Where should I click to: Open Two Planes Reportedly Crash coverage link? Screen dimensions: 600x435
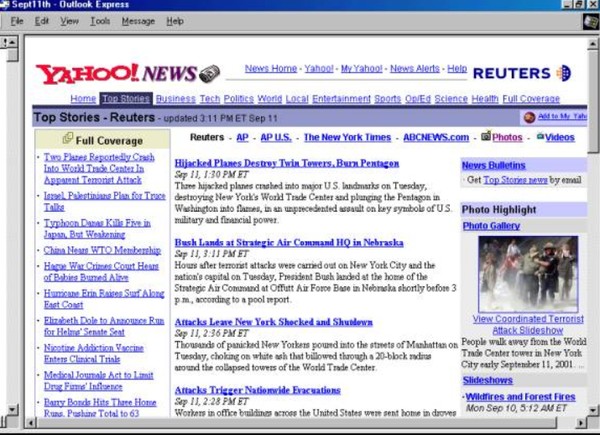99,169
